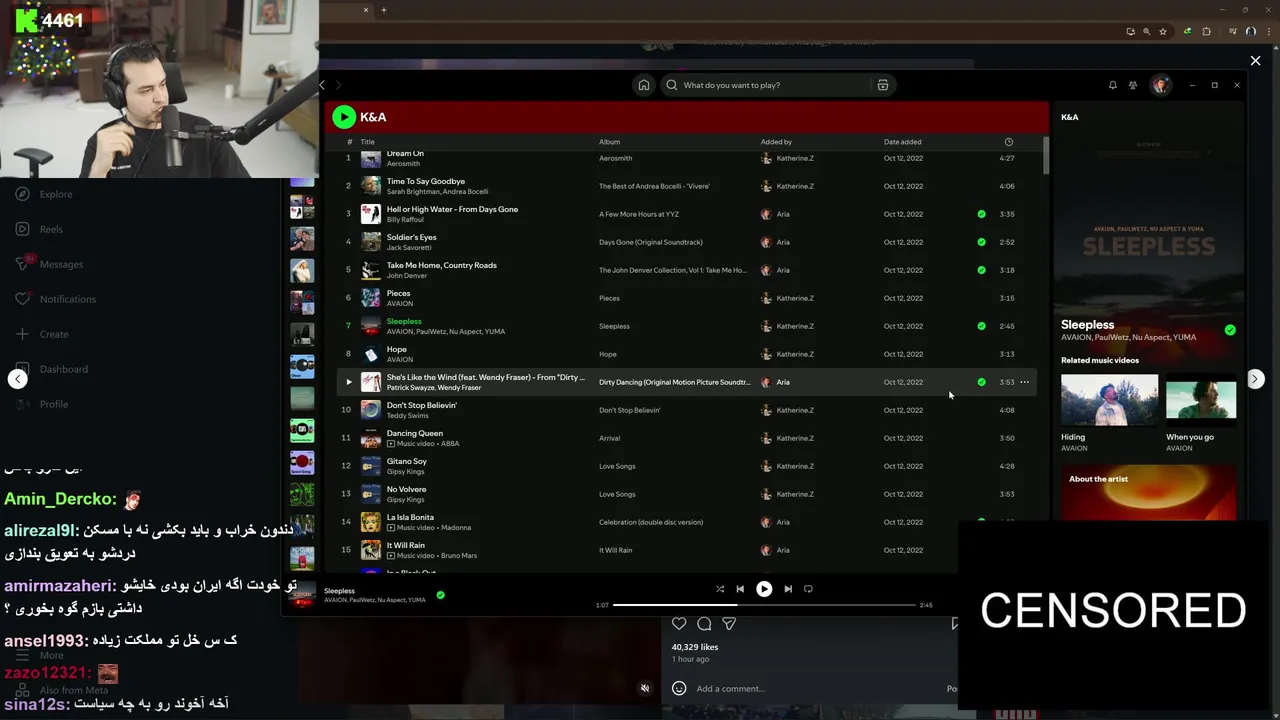Sort by duration clock icon column

[x=1008, y=142]
